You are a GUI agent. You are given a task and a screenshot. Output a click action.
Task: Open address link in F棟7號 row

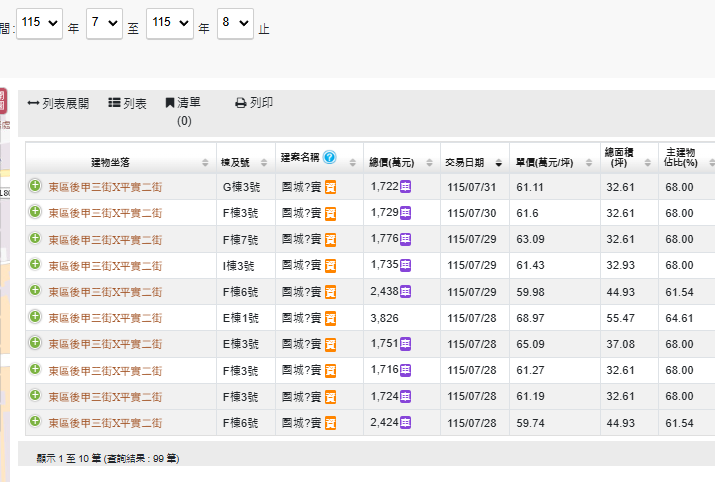[x=105, y=240]
